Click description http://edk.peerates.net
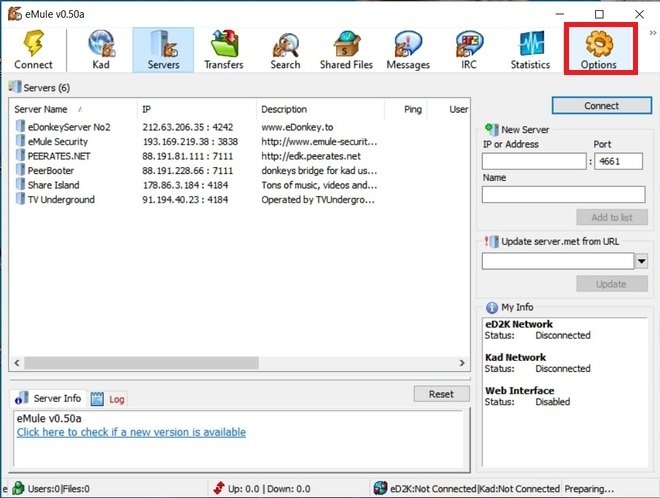Screen dimensions: 660x498 [311, 156]
